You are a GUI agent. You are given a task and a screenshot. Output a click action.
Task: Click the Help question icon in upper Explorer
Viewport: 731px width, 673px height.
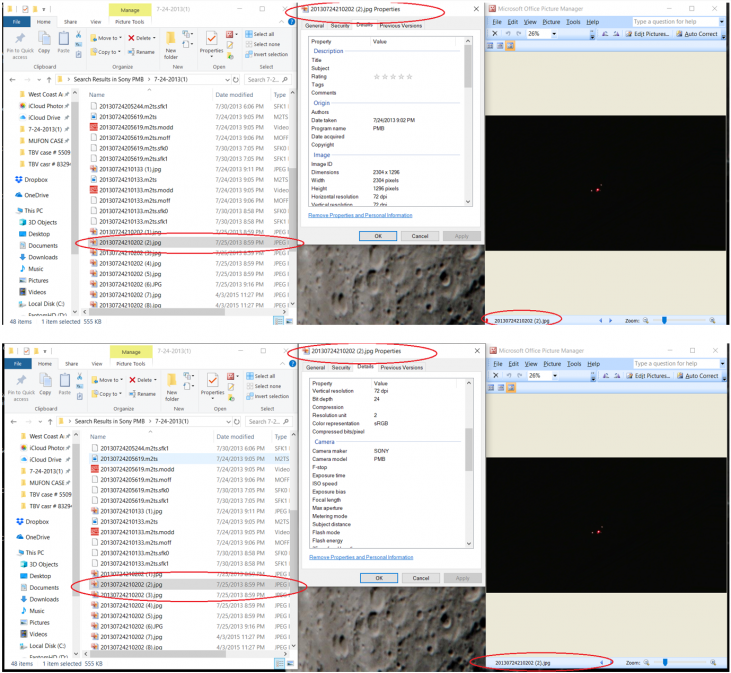(x=291, y=21)
